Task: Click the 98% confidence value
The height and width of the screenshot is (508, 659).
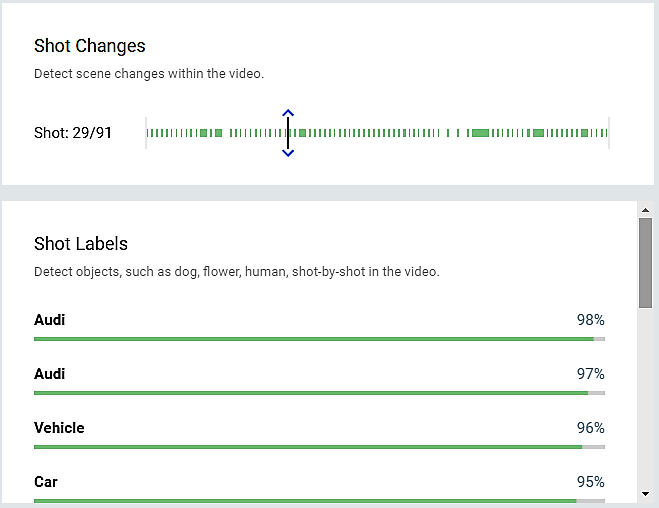Action: pos(590,320)
